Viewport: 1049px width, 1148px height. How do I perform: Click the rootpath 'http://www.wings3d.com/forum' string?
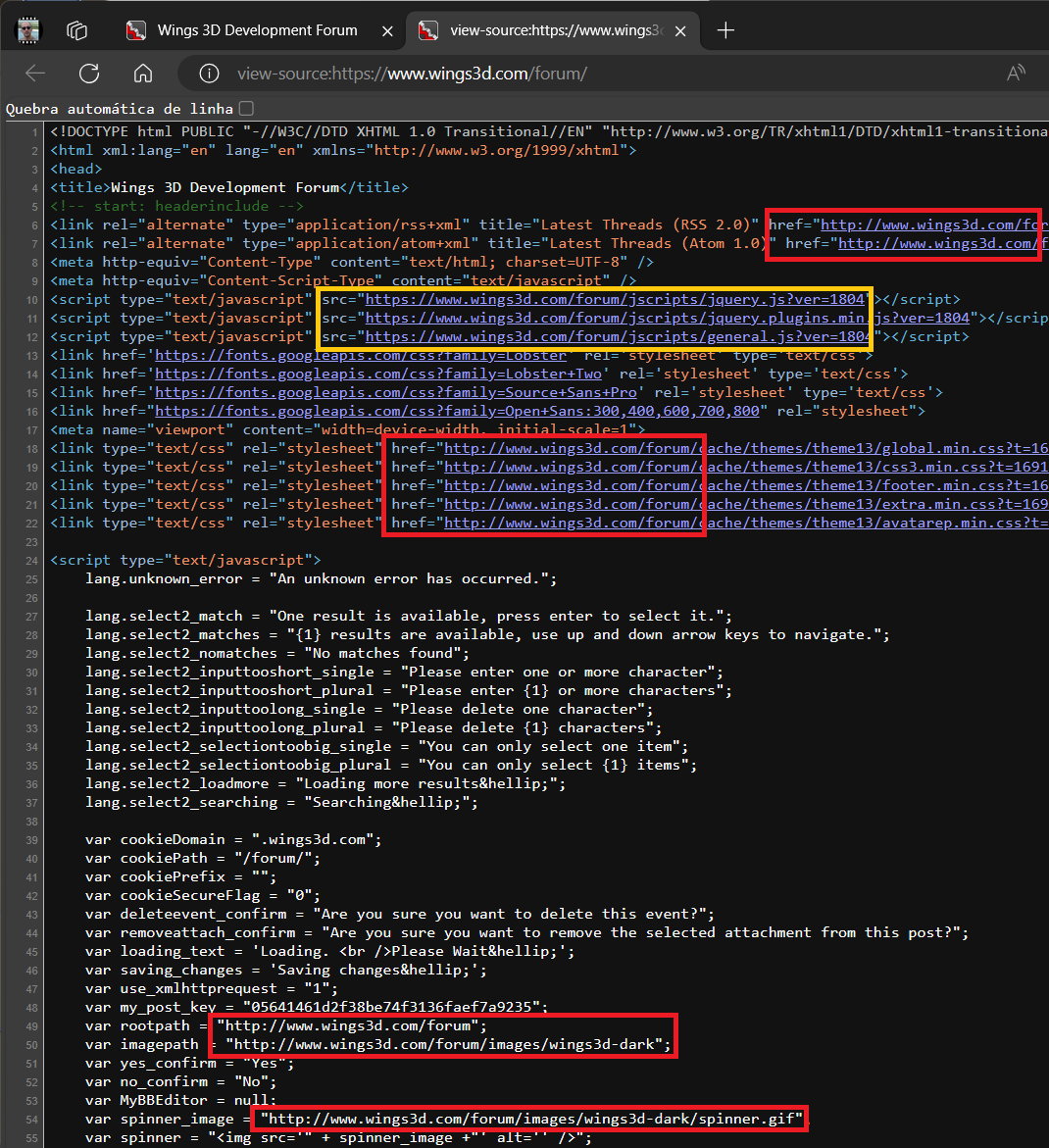click(348, 1025)
